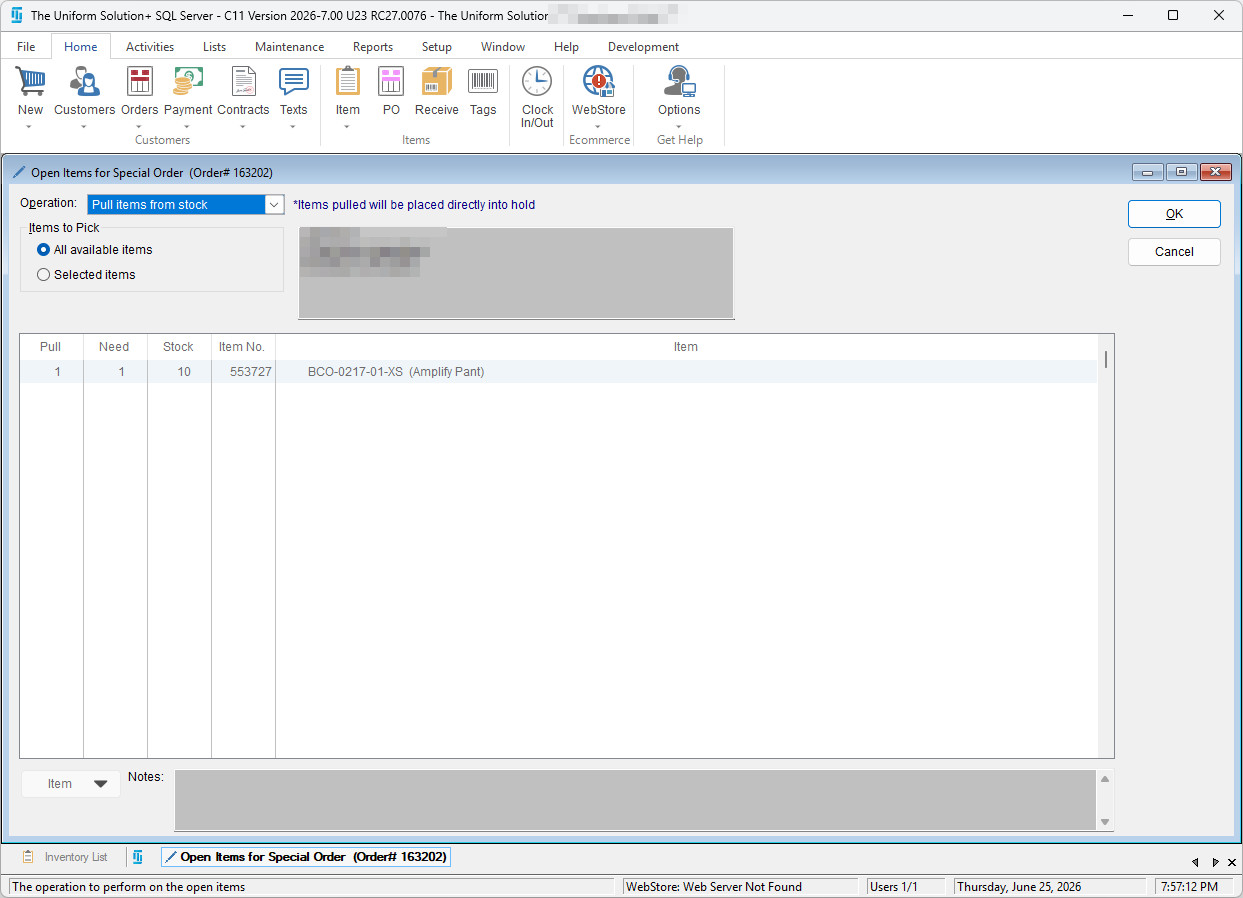Click the Stock column header

(x=179, y=347)
